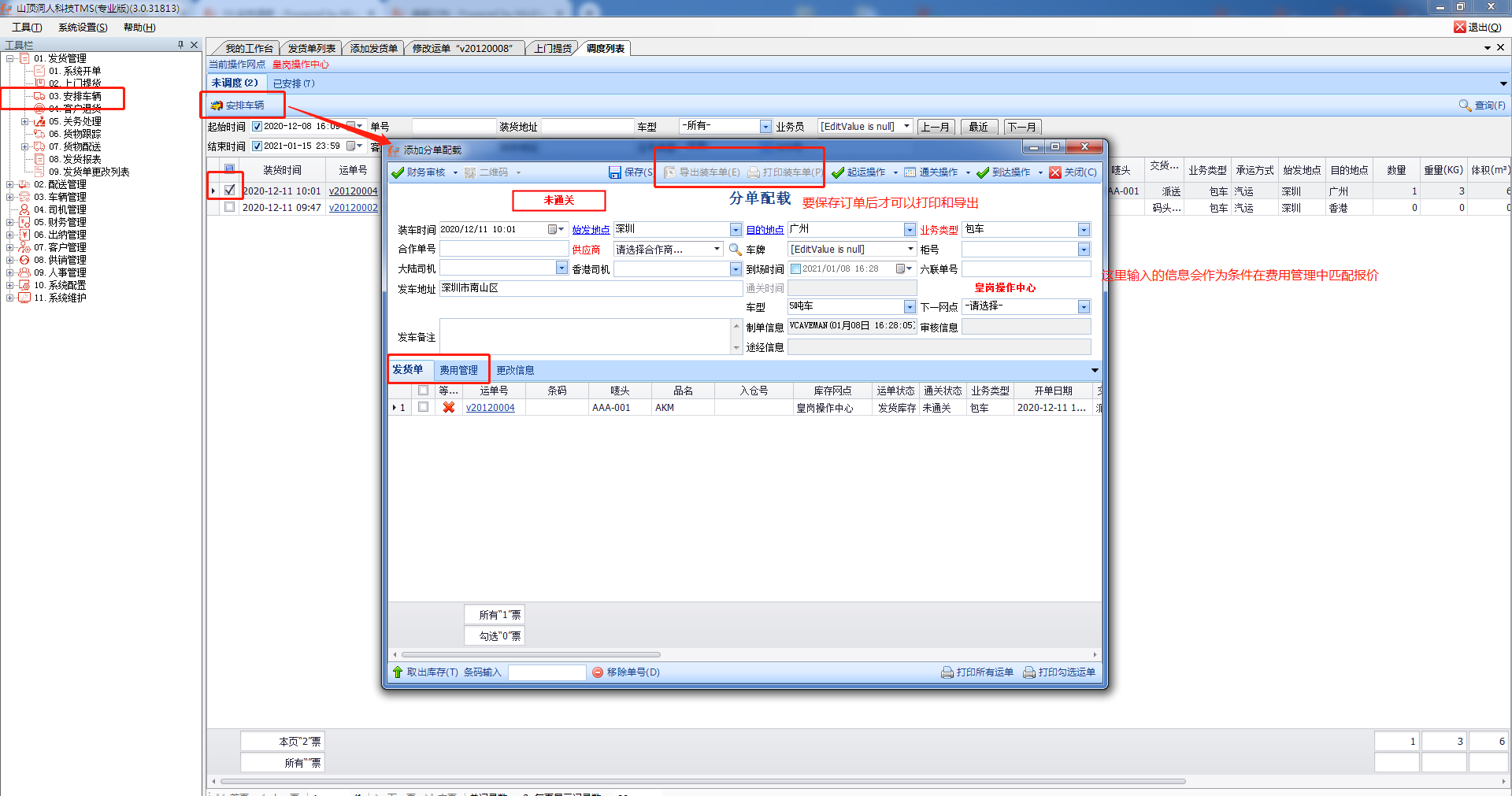Screen dimensions: 1512x796
Task: Switch to the 费用管理 tab
Action: coord(458,370)
